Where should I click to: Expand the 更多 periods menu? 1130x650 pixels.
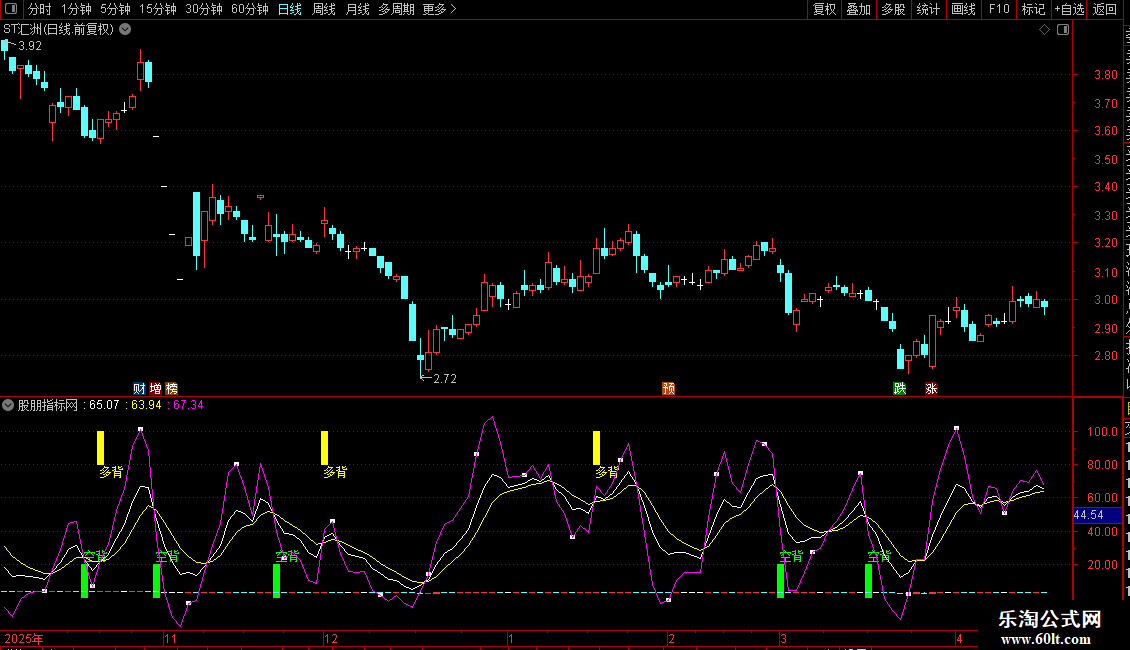[x=439, y=9]
